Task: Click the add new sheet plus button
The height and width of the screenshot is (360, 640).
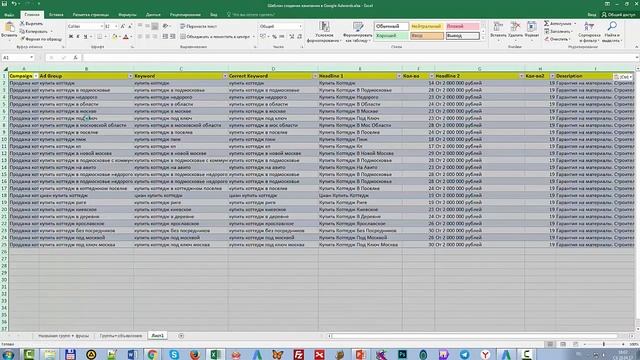Action: coord(181,336)
